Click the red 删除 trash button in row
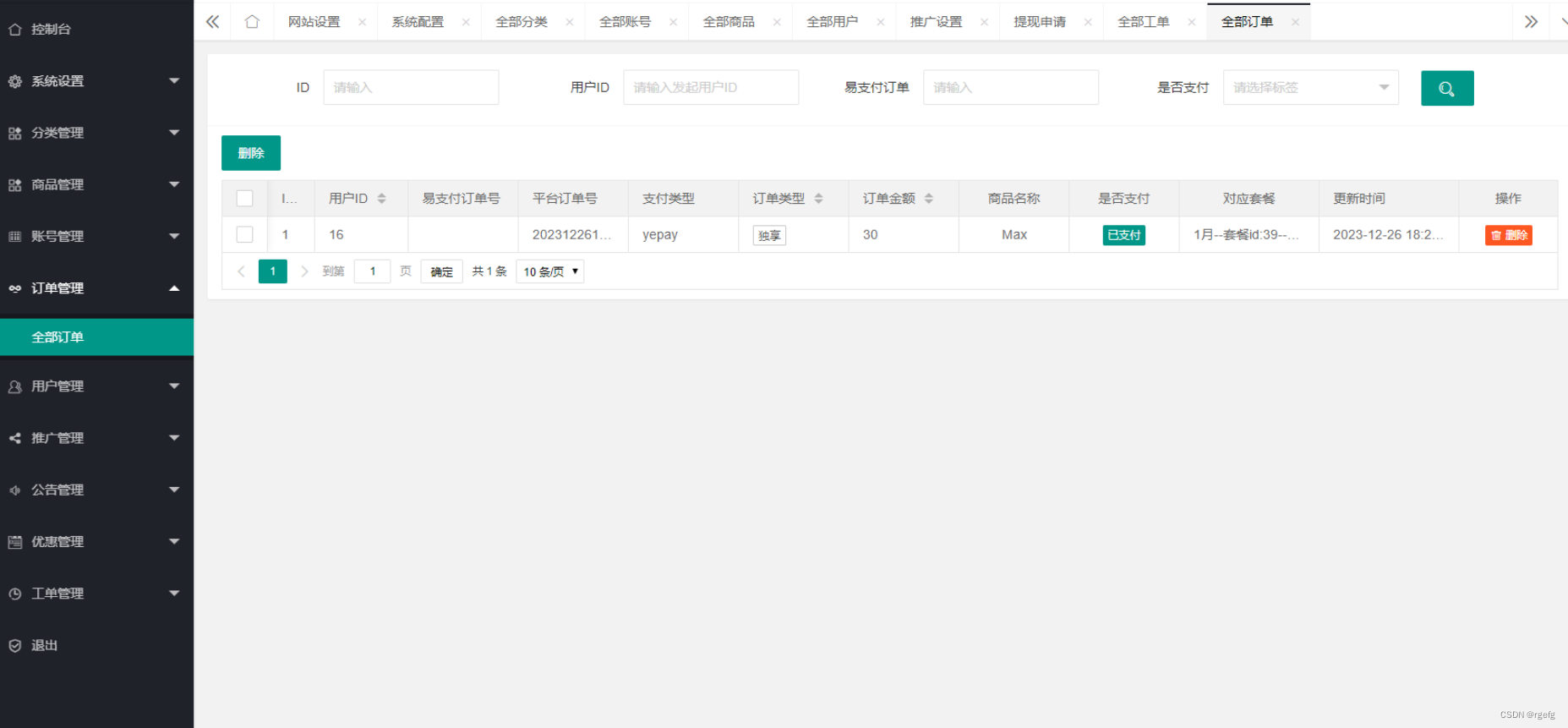This screenshot has height=728, width=1568. (x=1509, y=235)
